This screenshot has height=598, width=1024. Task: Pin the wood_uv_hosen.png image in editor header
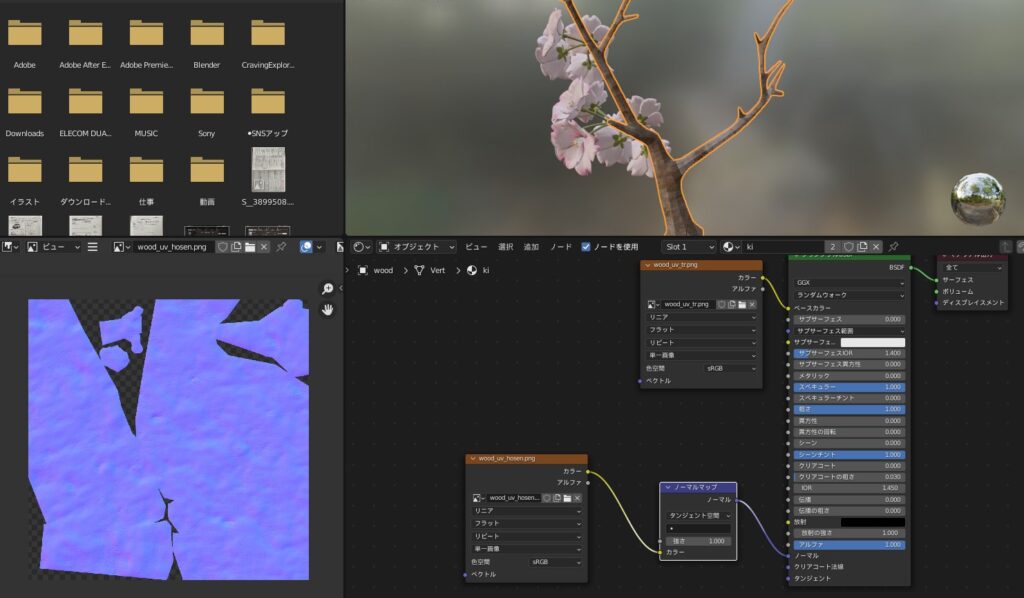click(x=281, y=246)
